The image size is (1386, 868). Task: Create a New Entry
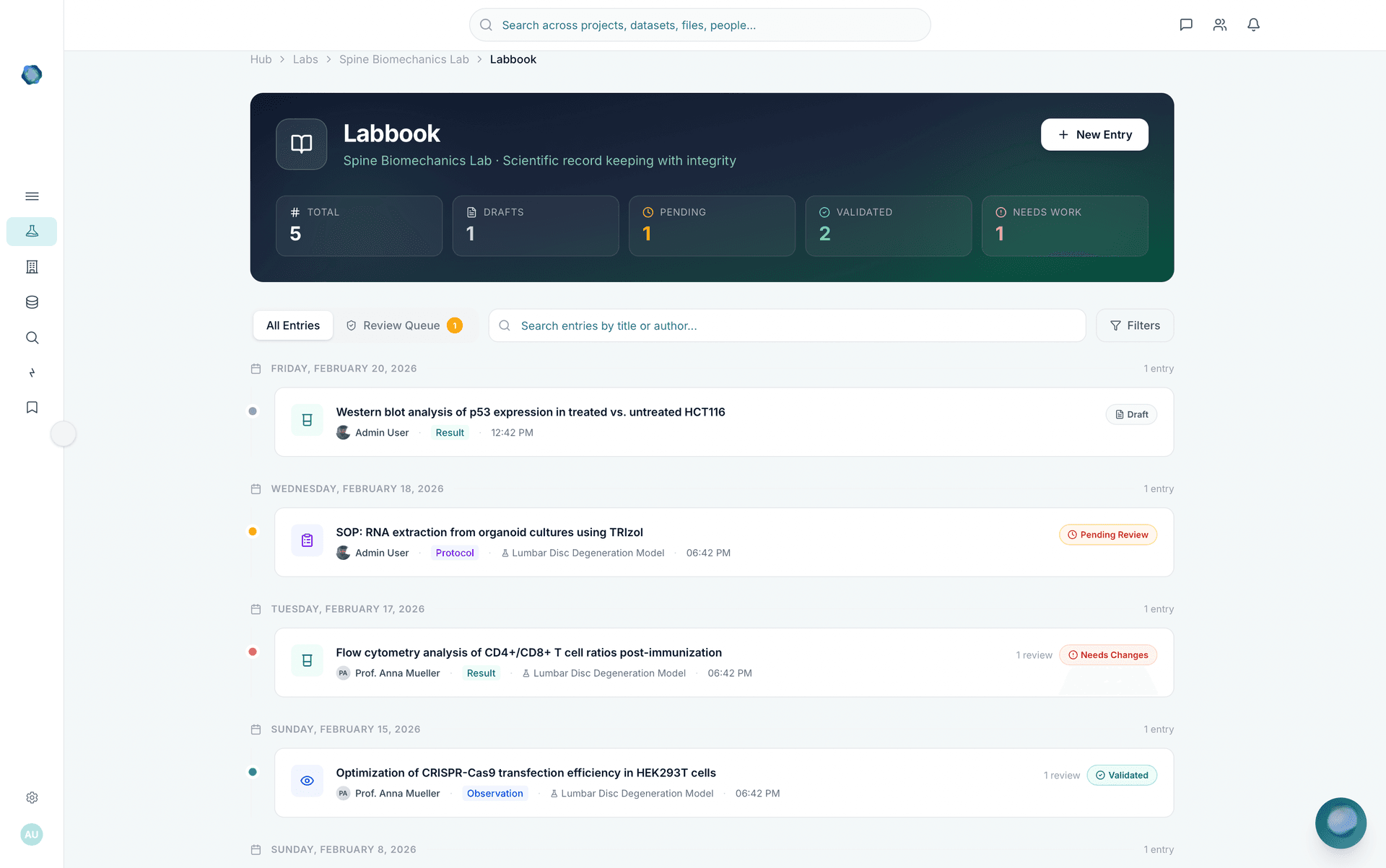coord(1094,135)
